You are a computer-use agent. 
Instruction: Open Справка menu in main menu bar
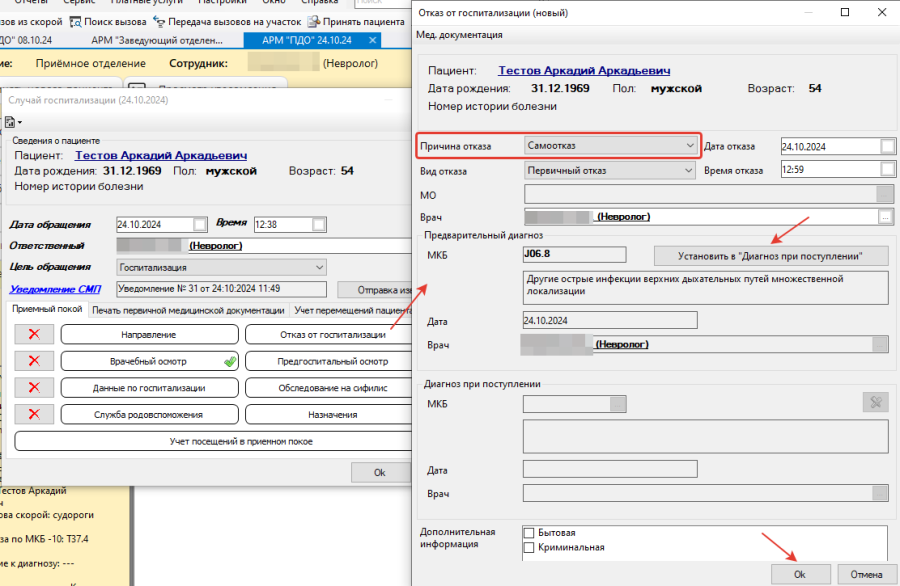tap(319, 2)
